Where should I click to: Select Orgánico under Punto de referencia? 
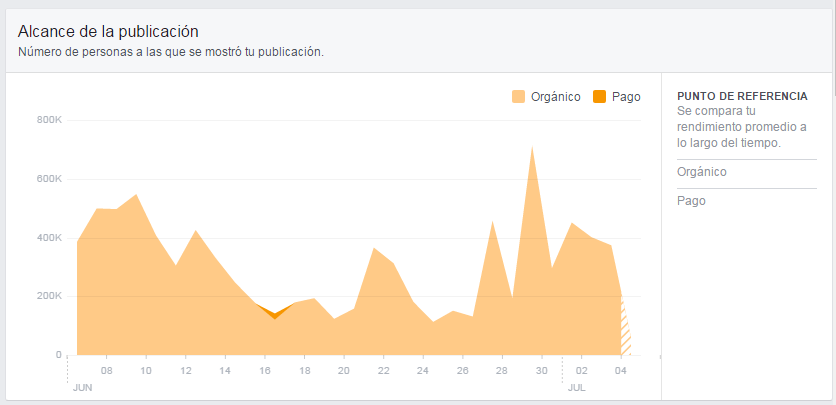(702, 172)
